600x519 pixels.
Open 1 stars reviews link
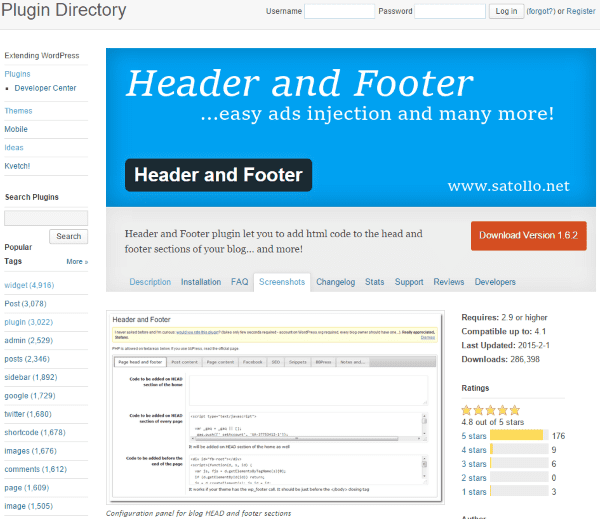click(x=474, y=492)
